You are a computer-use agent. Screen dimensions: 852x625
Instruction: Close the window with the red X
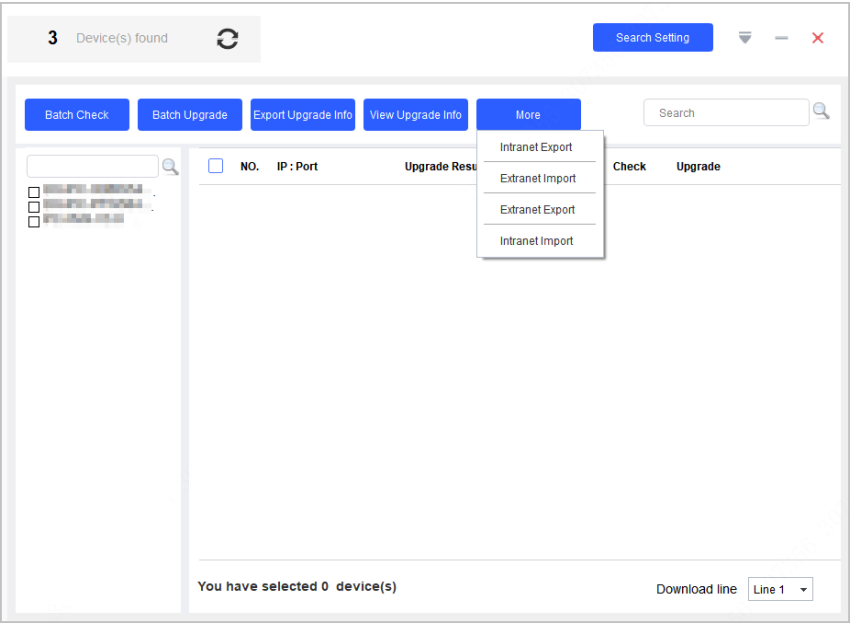pyautogui.click(x=817, y=38)
